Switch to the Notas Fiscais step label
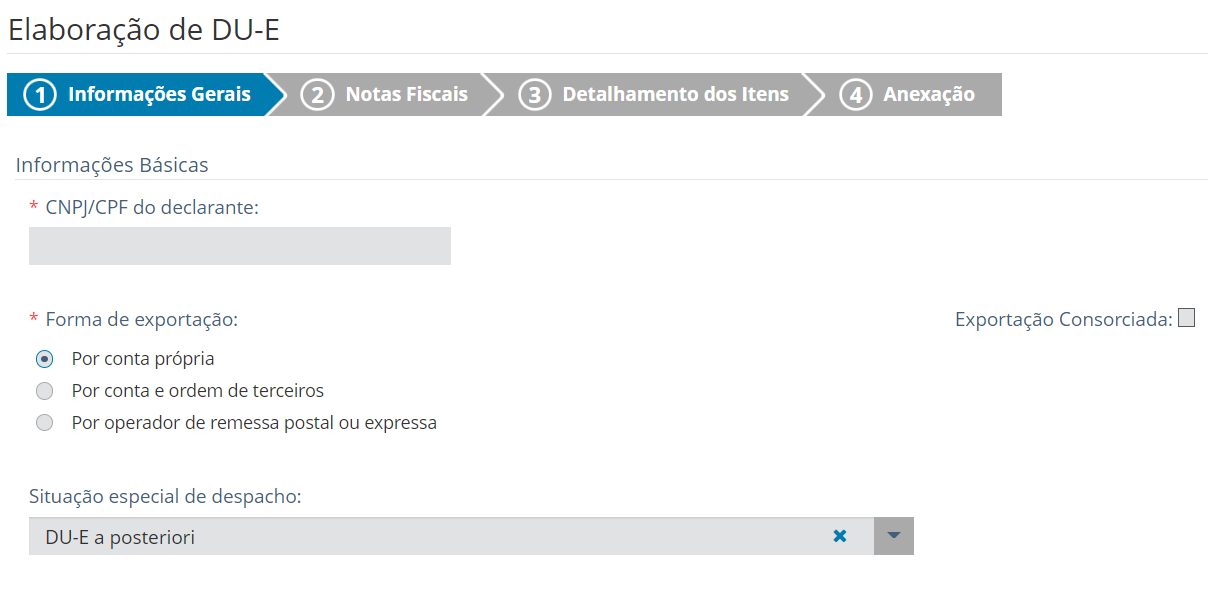1208x602 pixels. tap(406, 95)
